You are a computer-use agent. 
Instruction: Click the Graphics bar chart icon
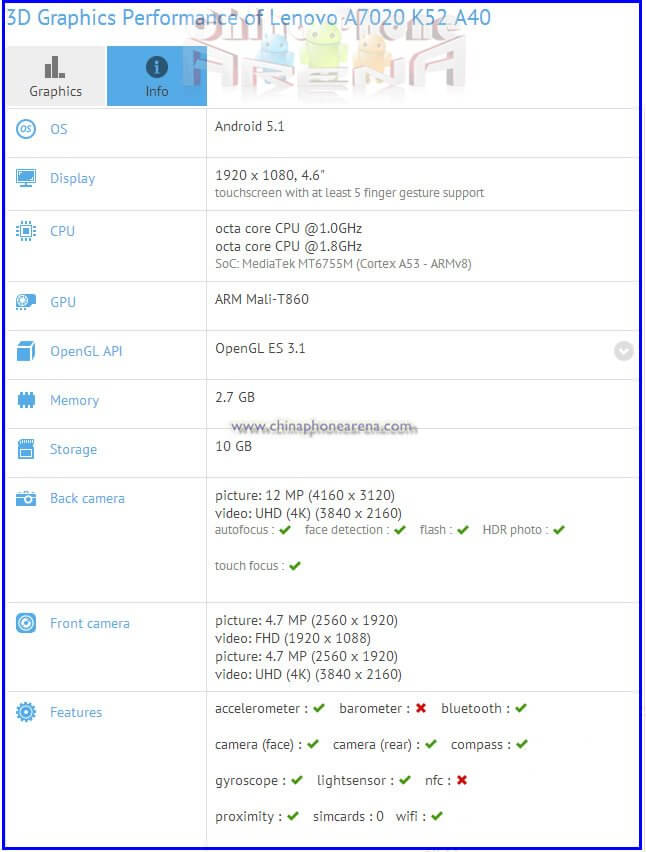tap(55, 67)
